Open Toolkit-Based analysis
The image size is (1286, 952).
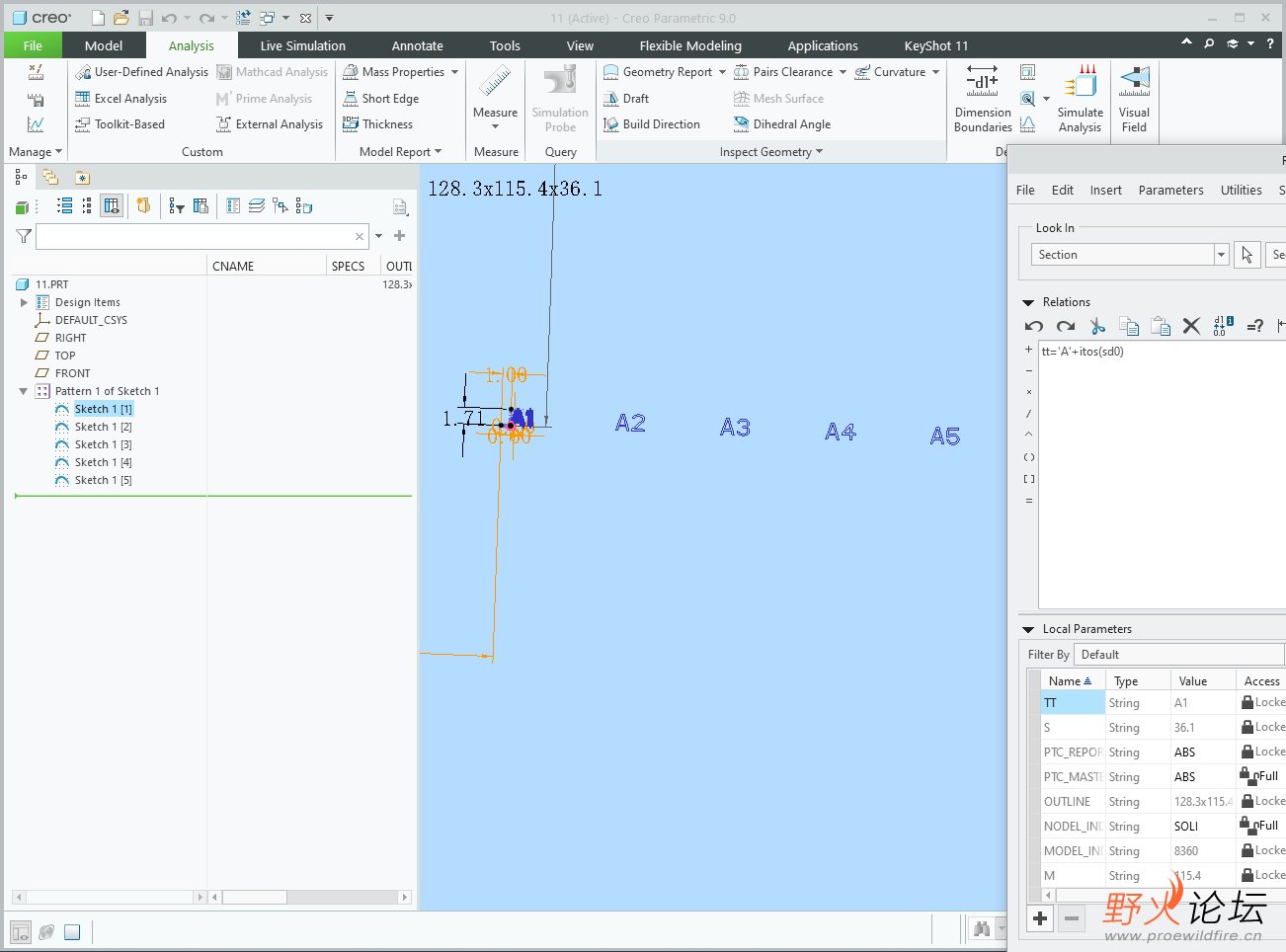[x=120, y=124]
